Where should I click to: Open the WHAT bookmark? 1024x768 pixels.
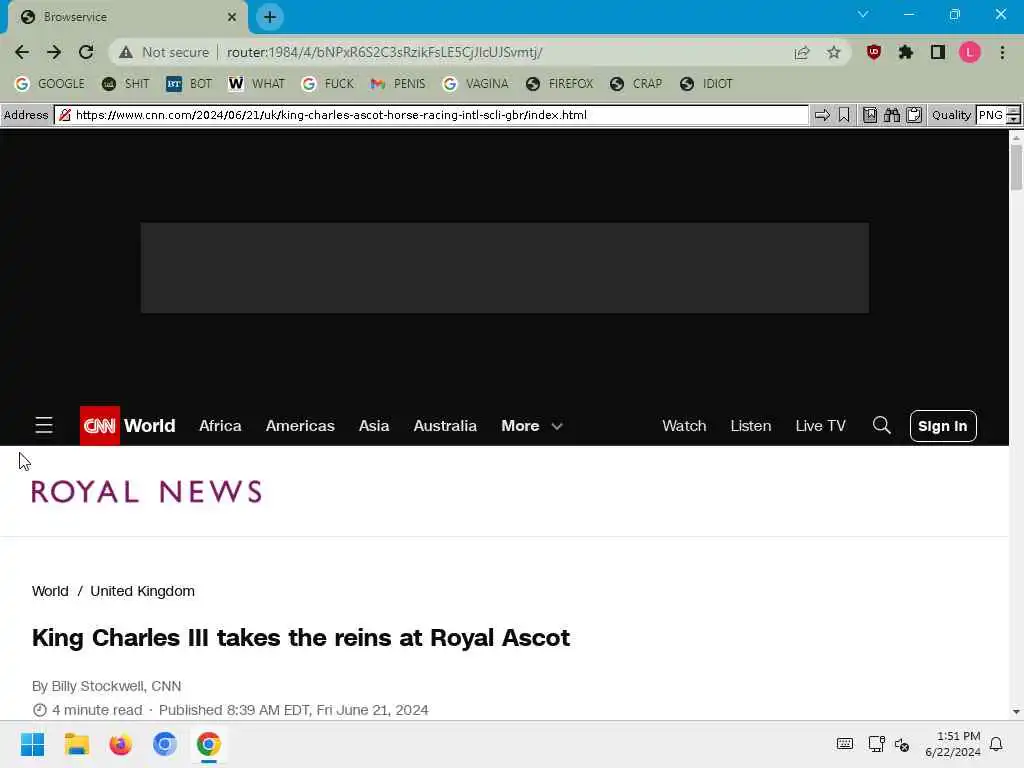coord(256,84)
